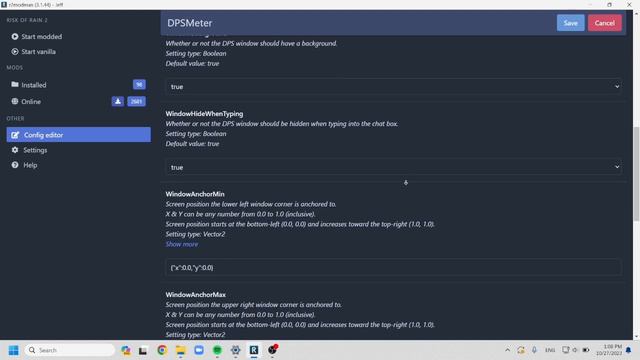The image size is (640, 360).
Task: Open File Explorer from the taskbar
Action: tap(180, 350)
